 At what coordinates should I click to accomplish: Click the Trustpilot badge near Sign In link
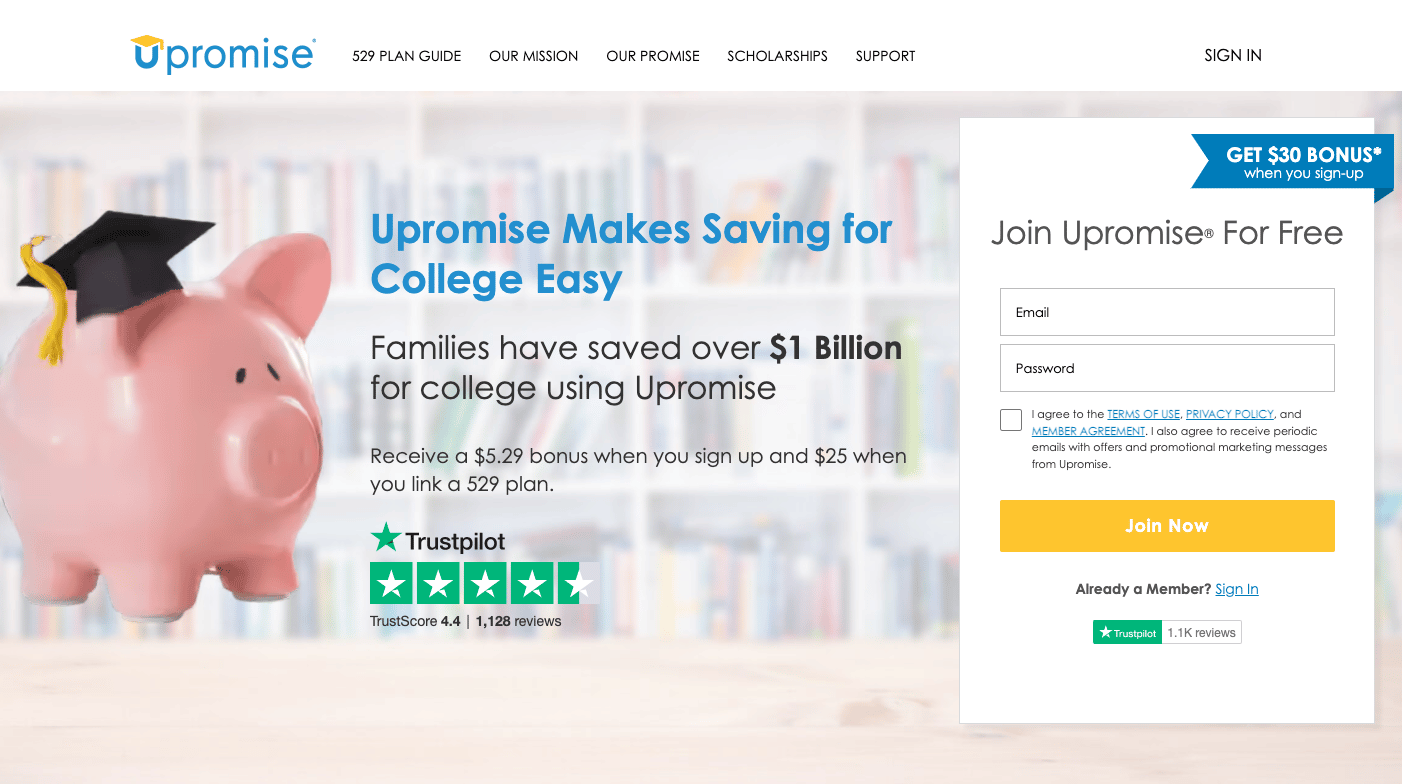[x=1166, y=631]
